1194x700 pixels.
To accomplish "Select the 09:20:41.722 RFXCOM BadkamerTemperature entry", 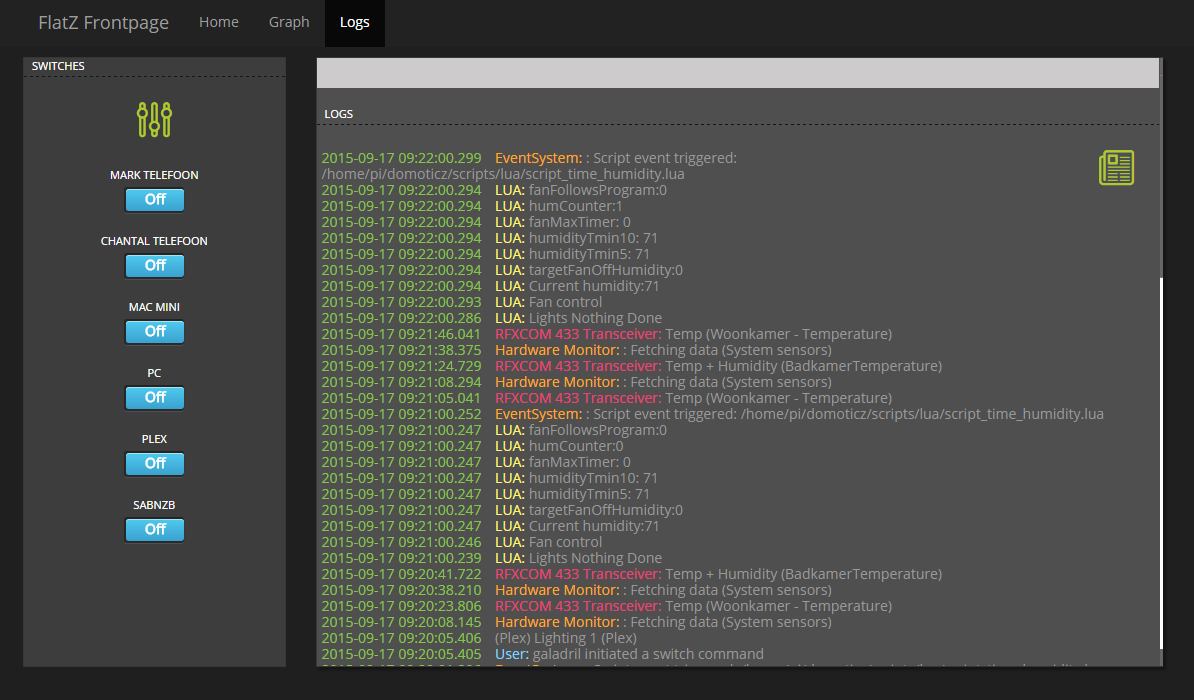I will click(x=631, y=574).
